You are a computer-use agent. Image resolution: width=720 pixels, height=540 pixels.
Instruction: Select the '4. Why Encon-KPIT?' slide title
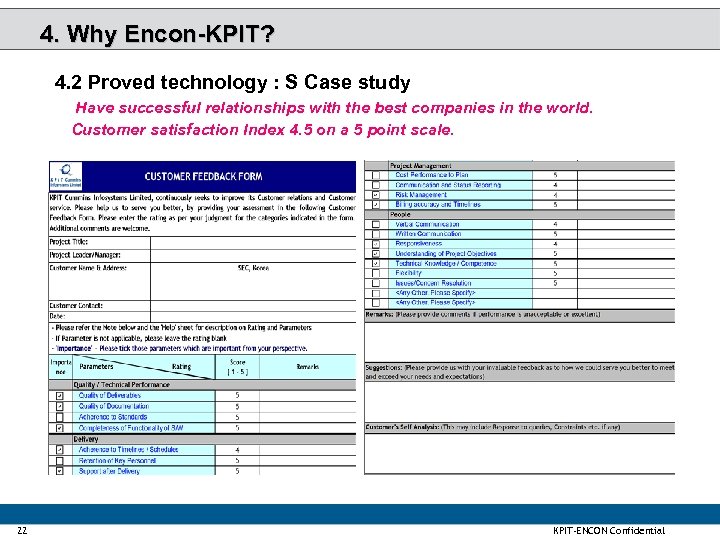coord(157,34)
